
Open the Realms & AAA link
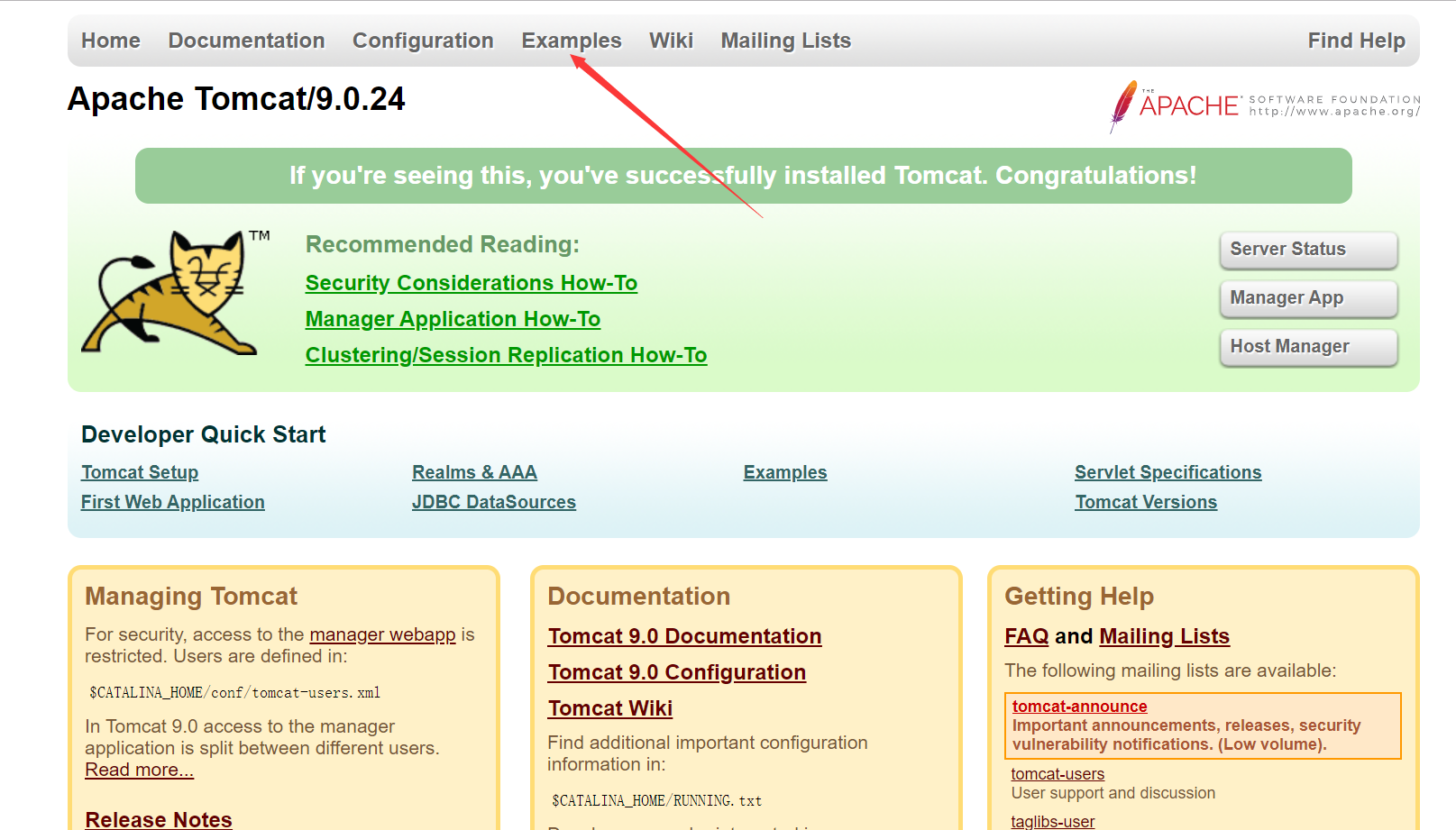(474, 472)
